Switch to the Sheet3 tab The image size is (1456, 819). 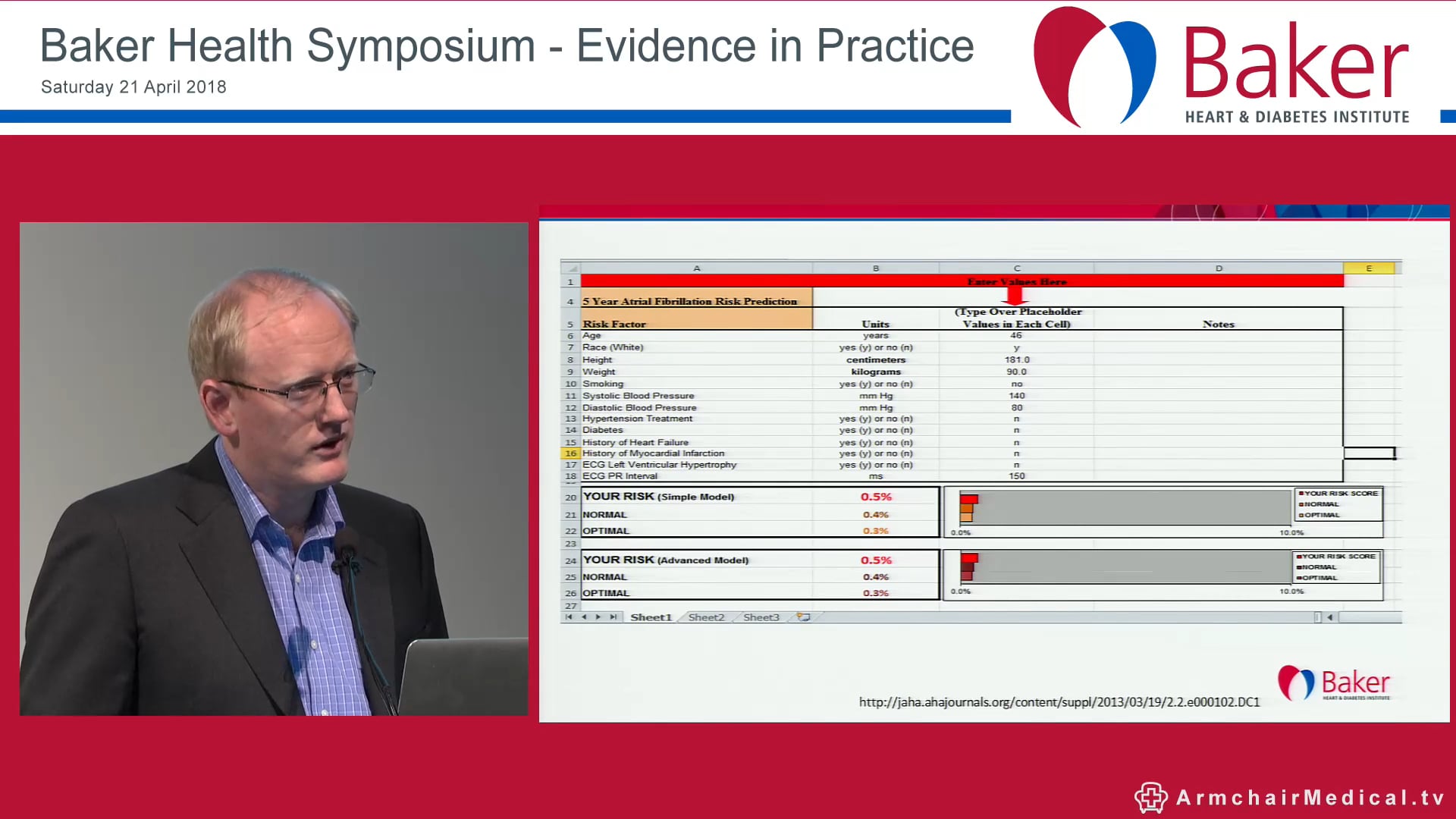(x=761, y=617)
